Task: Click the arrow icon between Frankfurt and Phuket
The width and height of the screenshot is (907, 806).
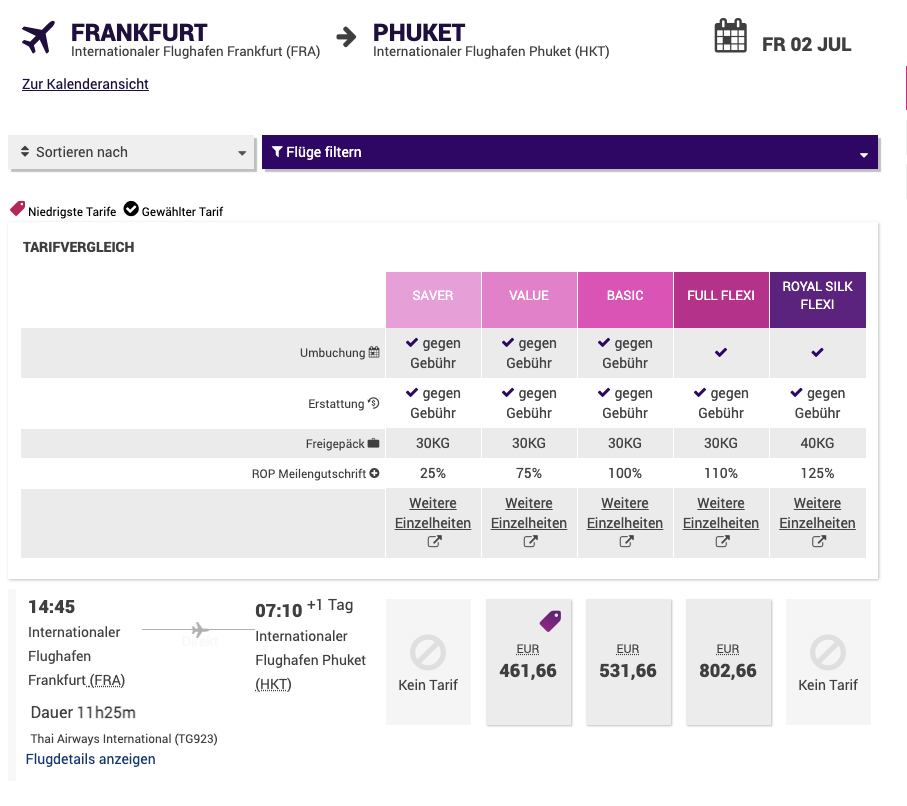Action: pyautogui.click(x=346, y=38)
